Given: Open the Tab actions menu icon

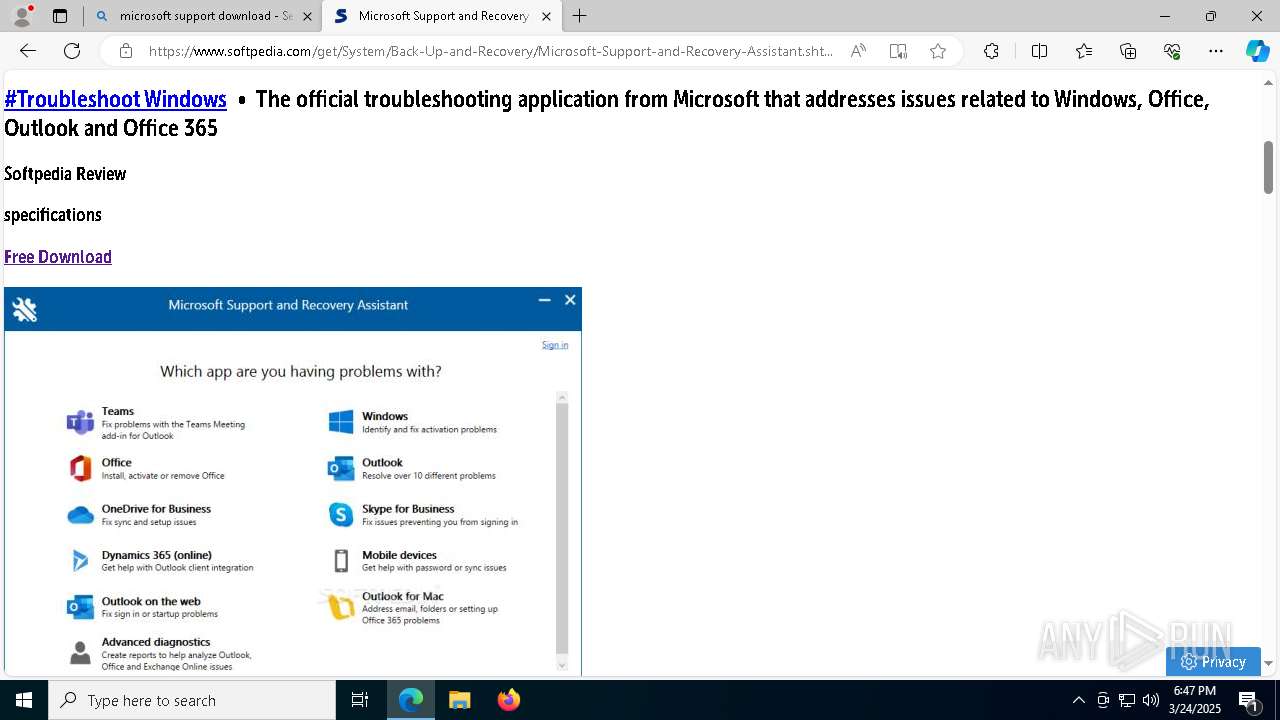Looking at the screenshot, I should coord(60,16).
